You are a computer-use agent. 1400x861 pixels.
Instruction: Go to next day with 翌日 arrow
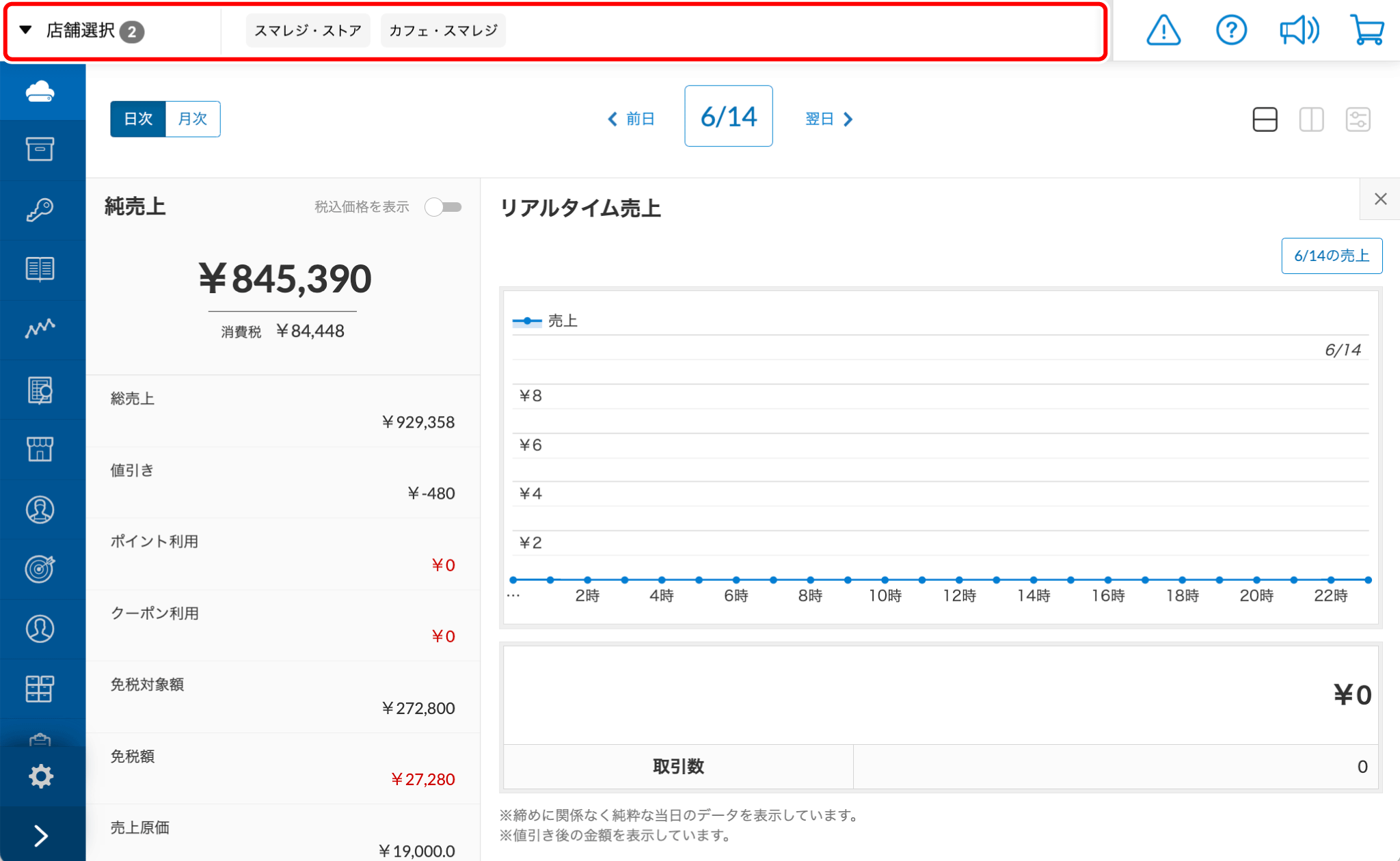[829, 119]
